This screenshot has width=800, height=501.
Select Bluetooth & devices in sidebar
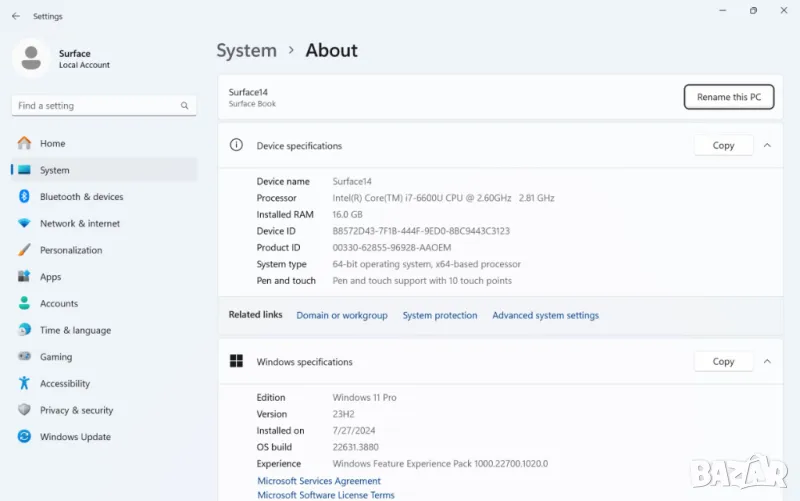pos(81,197)
